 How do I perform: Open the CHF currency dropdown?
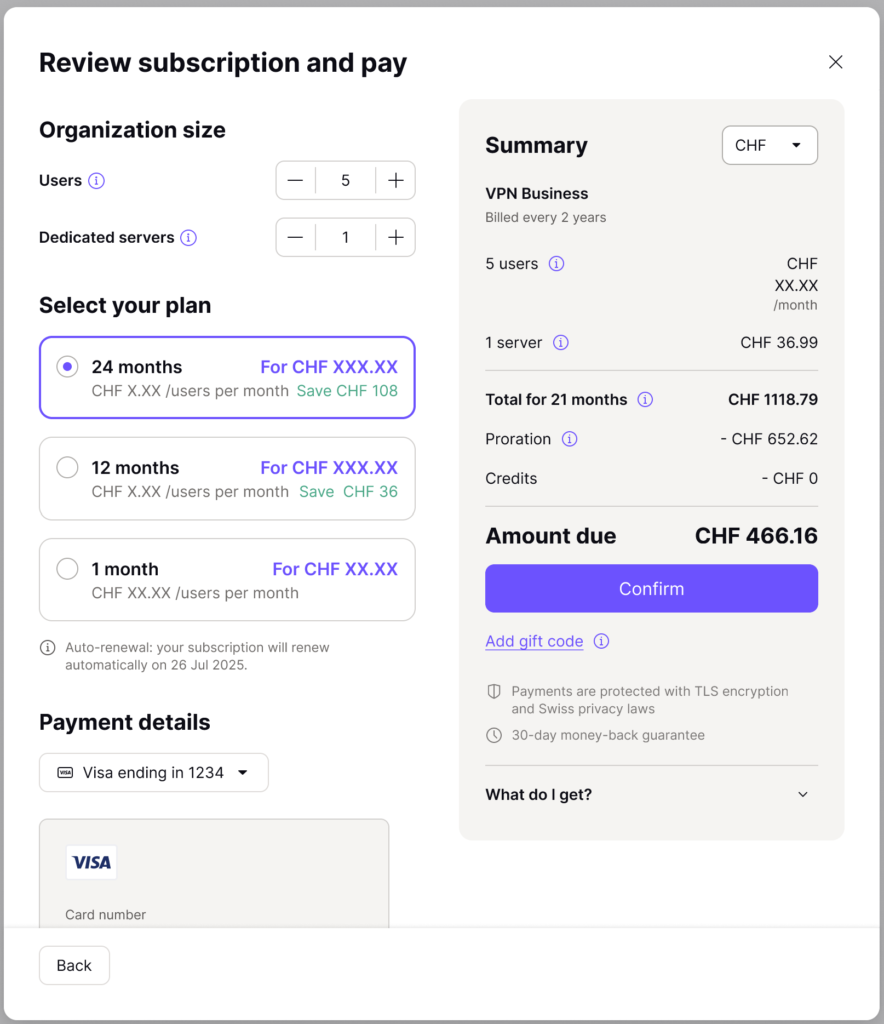click(x=770, y=145)
